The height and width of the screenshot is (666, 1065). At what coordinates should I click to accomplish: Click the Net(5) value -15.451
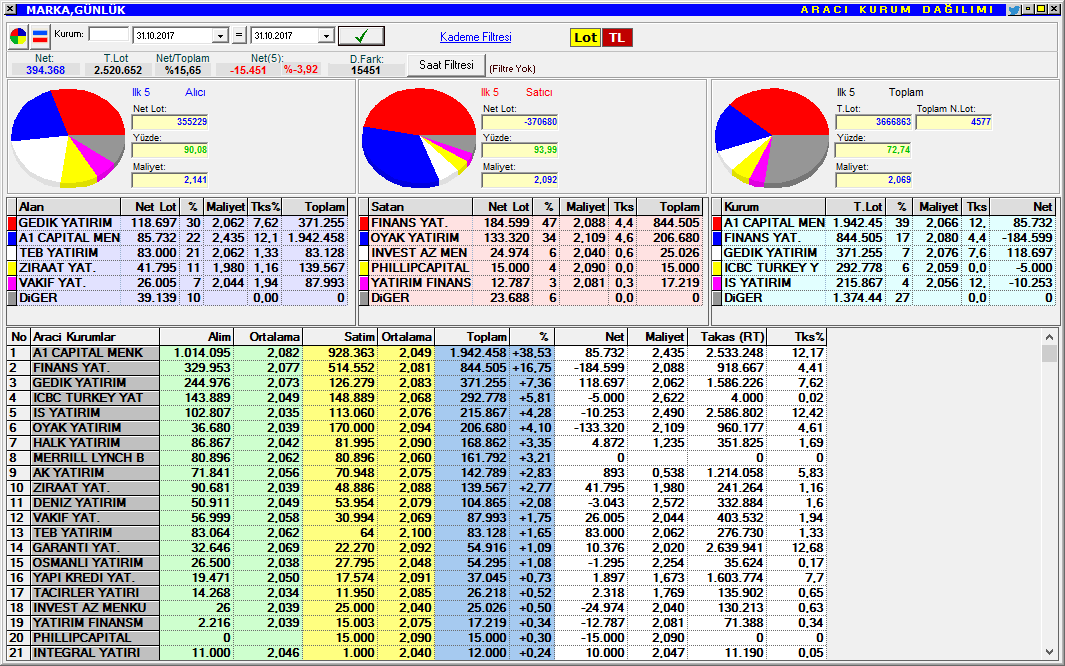point(248,70)
